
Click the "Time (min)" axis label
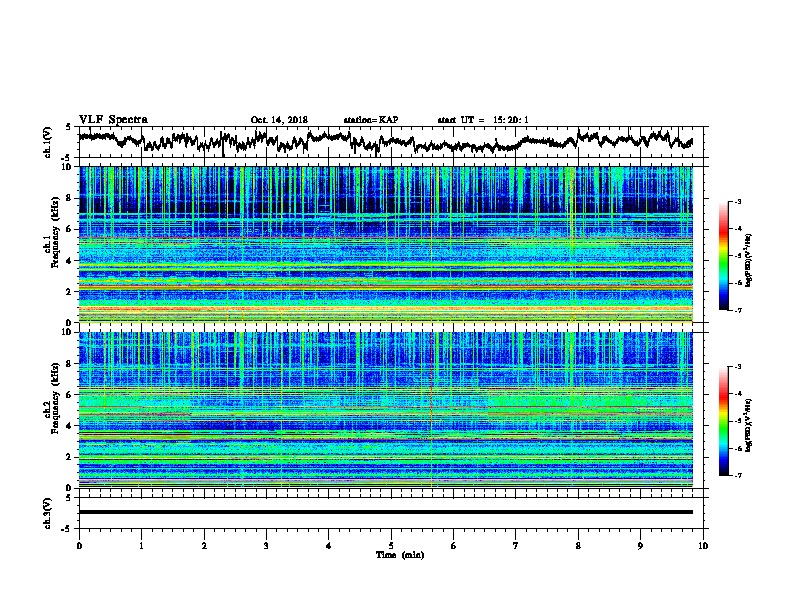(400, 555)
